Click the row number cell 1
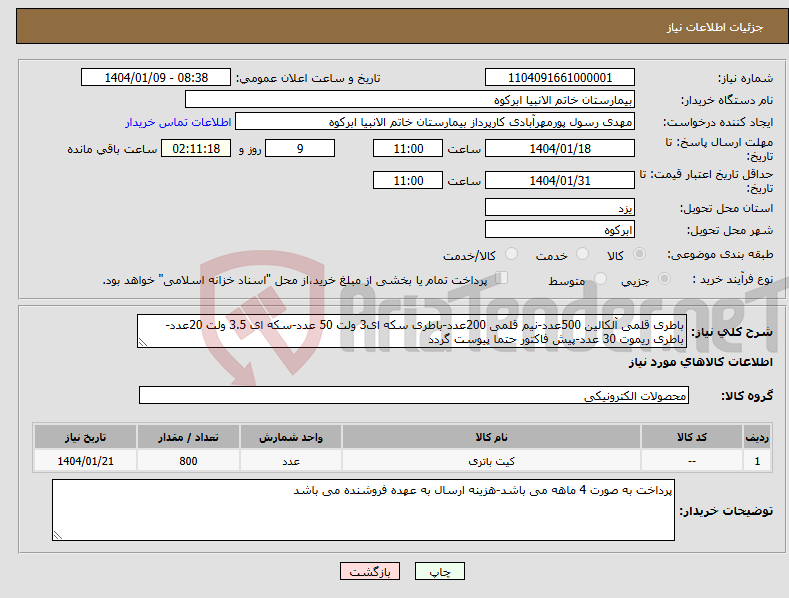Image resolution: width=789 pixels, height=598 pixels. coord(757,461)
